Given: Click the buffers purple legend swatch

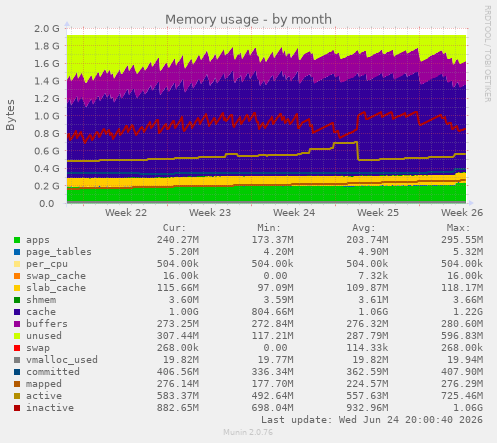Looking at the screenshot, I should (17, 324).
